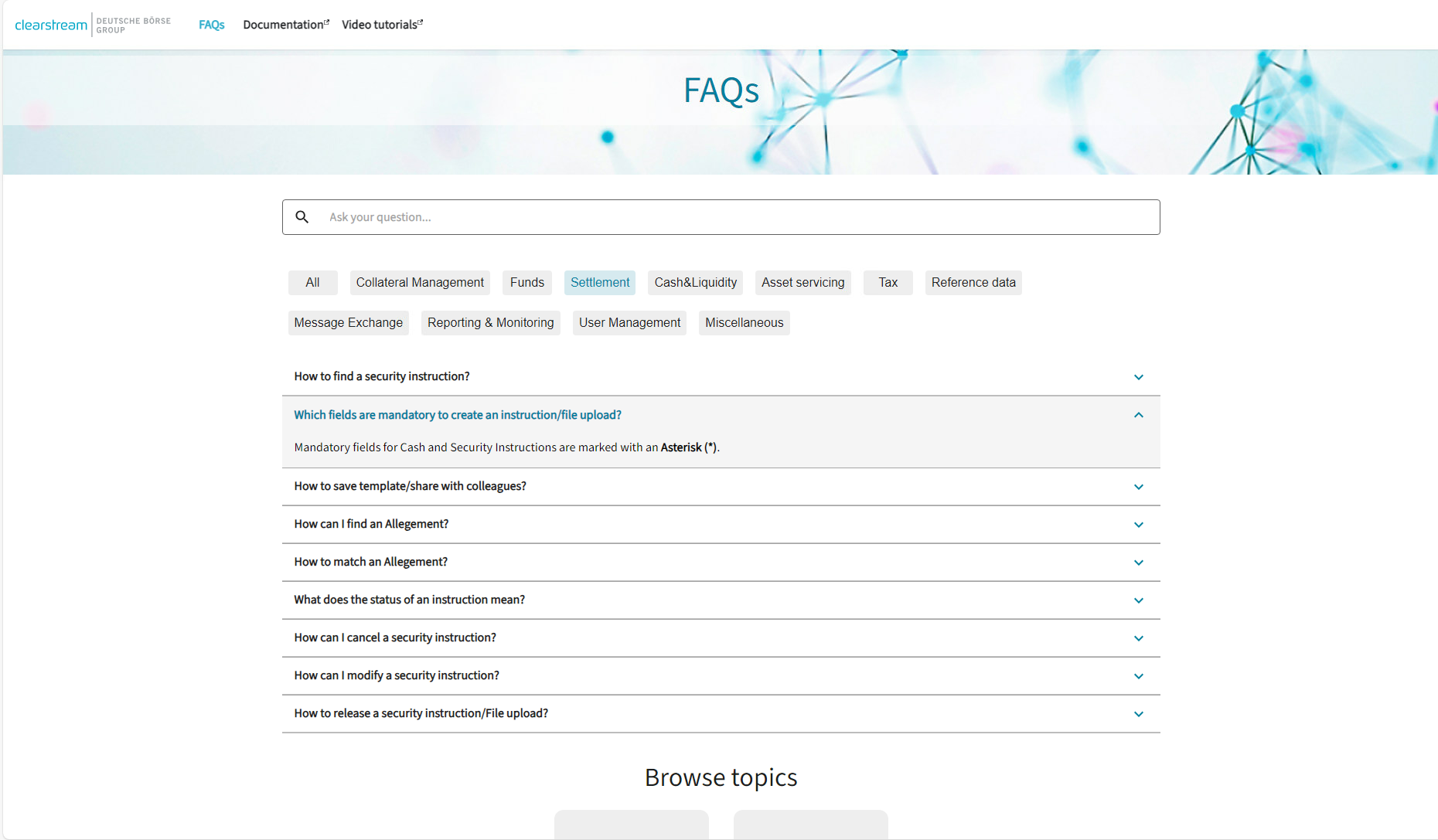This screenshot has height=840, width=1438.
Task: Enable the Funds category filter
Action: point(526,282)
